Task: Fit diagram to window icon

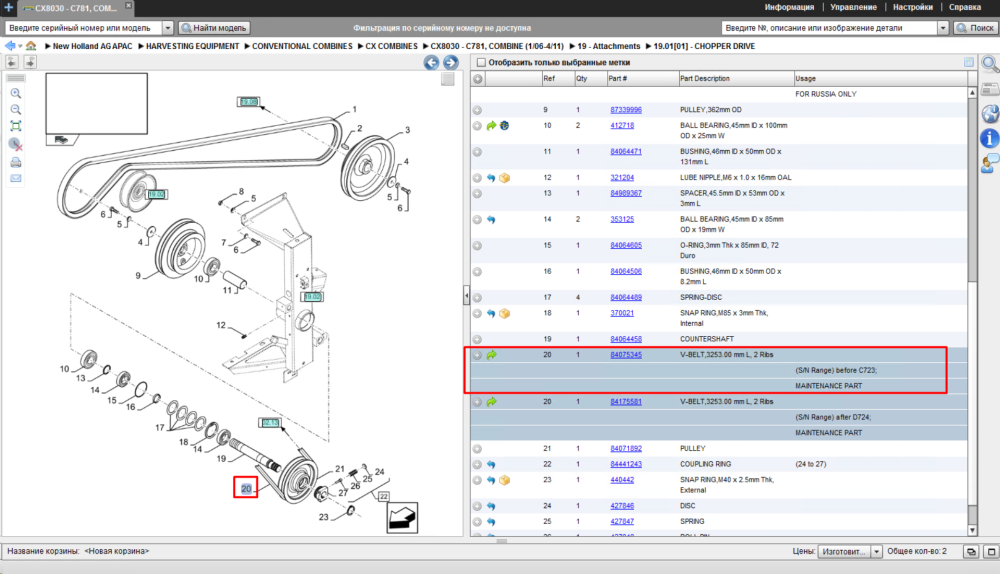Action: tap(16, 126)
